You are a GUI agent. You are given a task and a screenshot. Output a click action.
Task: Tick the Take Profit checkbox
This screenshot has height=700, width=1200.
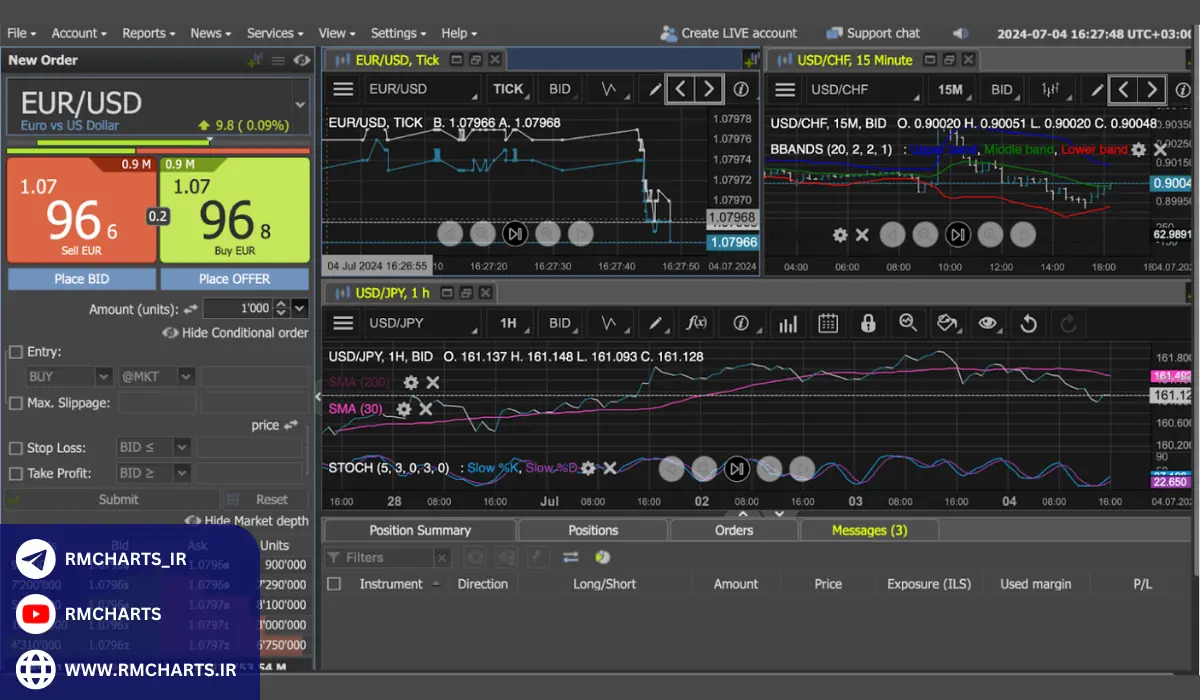tap(16, 474)
